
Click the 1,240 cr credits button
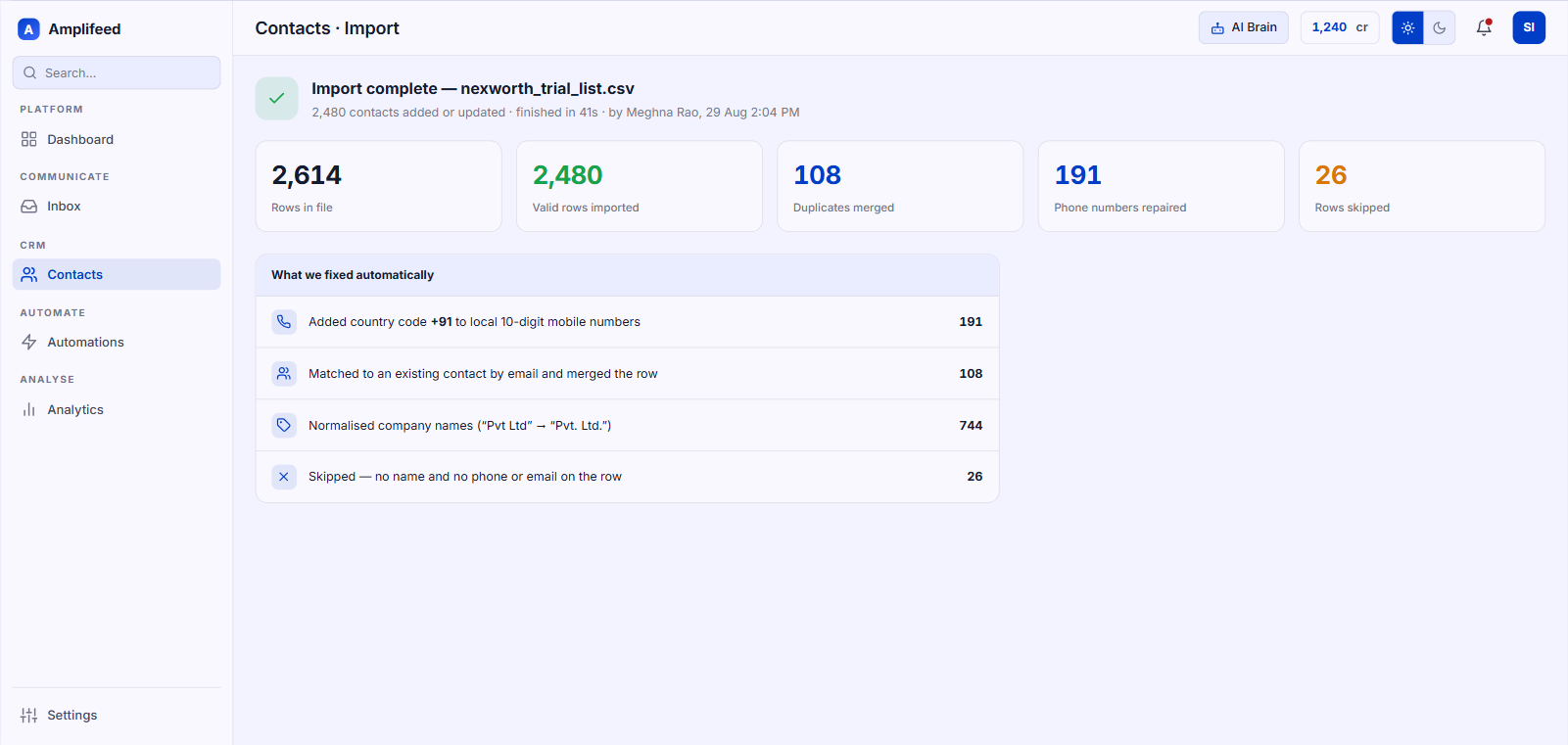click(1340, 27)
